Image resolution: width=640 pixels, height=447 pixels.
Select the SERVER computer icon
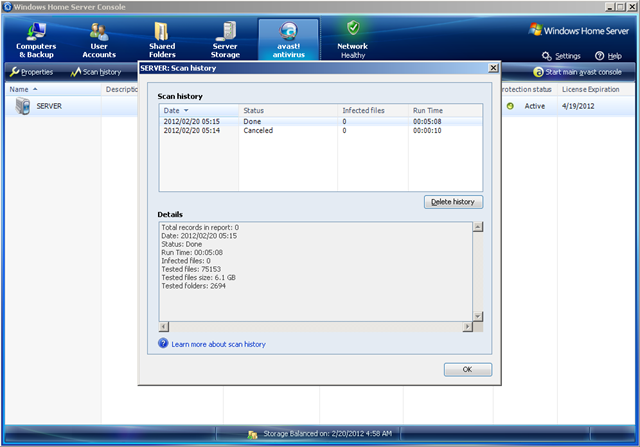23,106
